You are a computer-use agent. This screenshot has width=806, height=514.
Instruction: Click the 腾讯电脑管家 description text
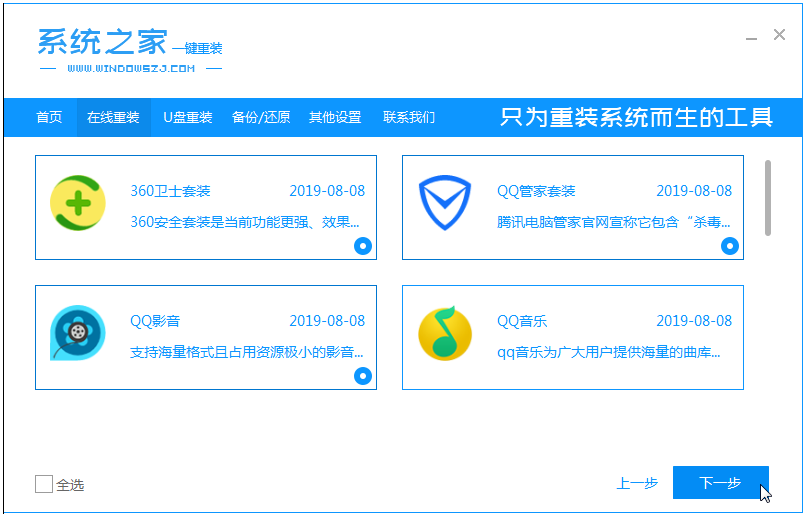point(614,222)
